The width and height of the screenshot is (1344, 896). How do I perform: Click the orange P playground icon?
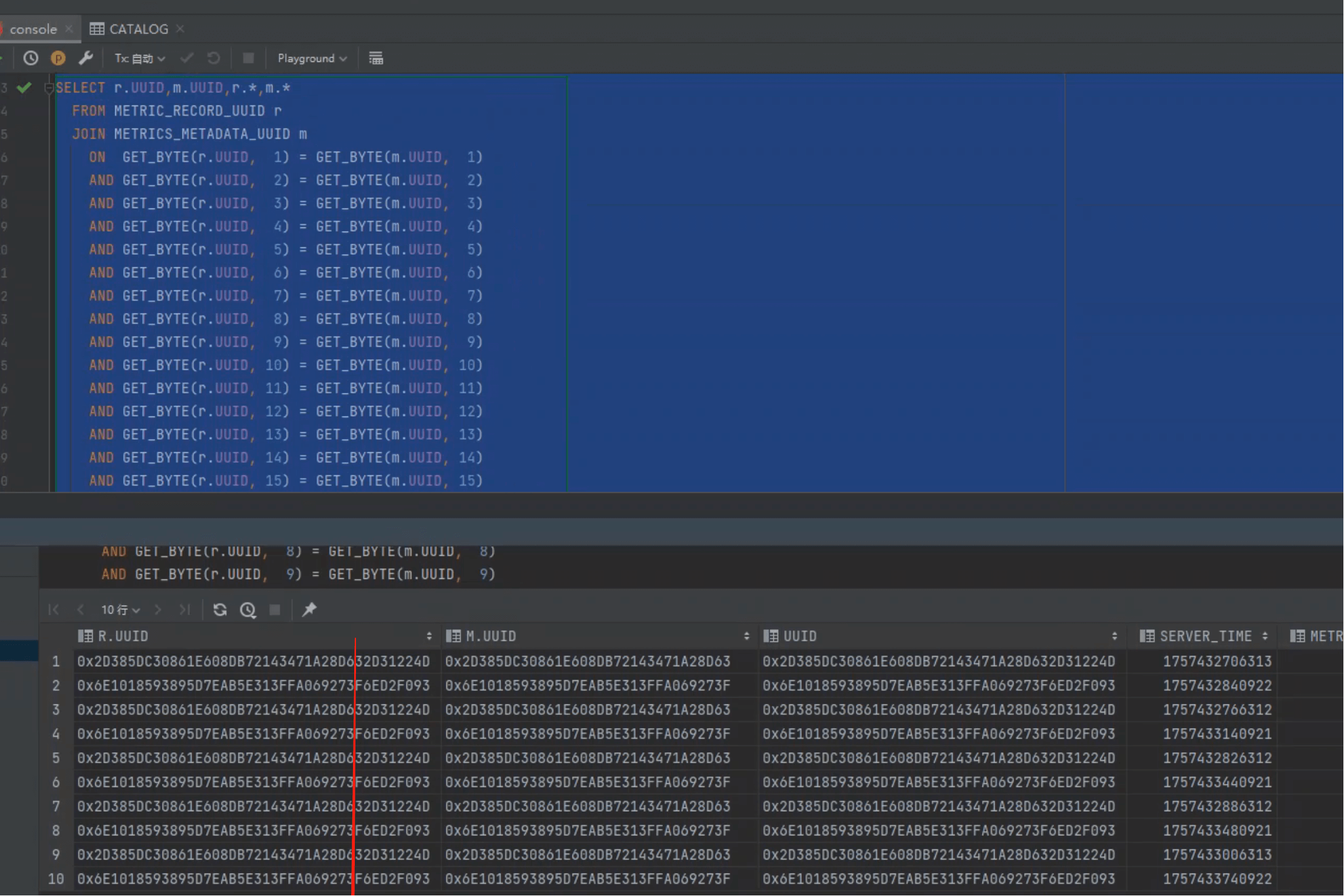pos(58,58)
